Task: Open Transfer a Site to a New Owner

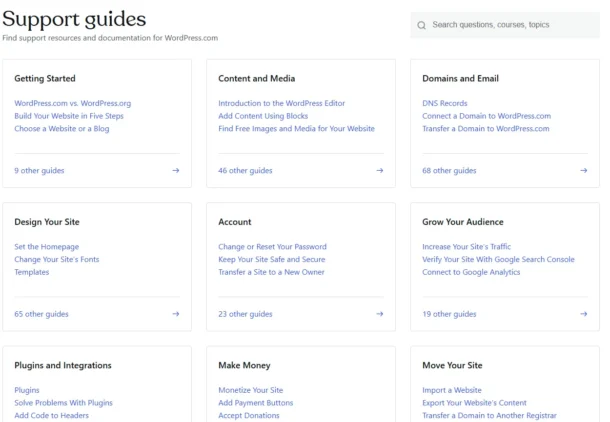Action: 271,272
